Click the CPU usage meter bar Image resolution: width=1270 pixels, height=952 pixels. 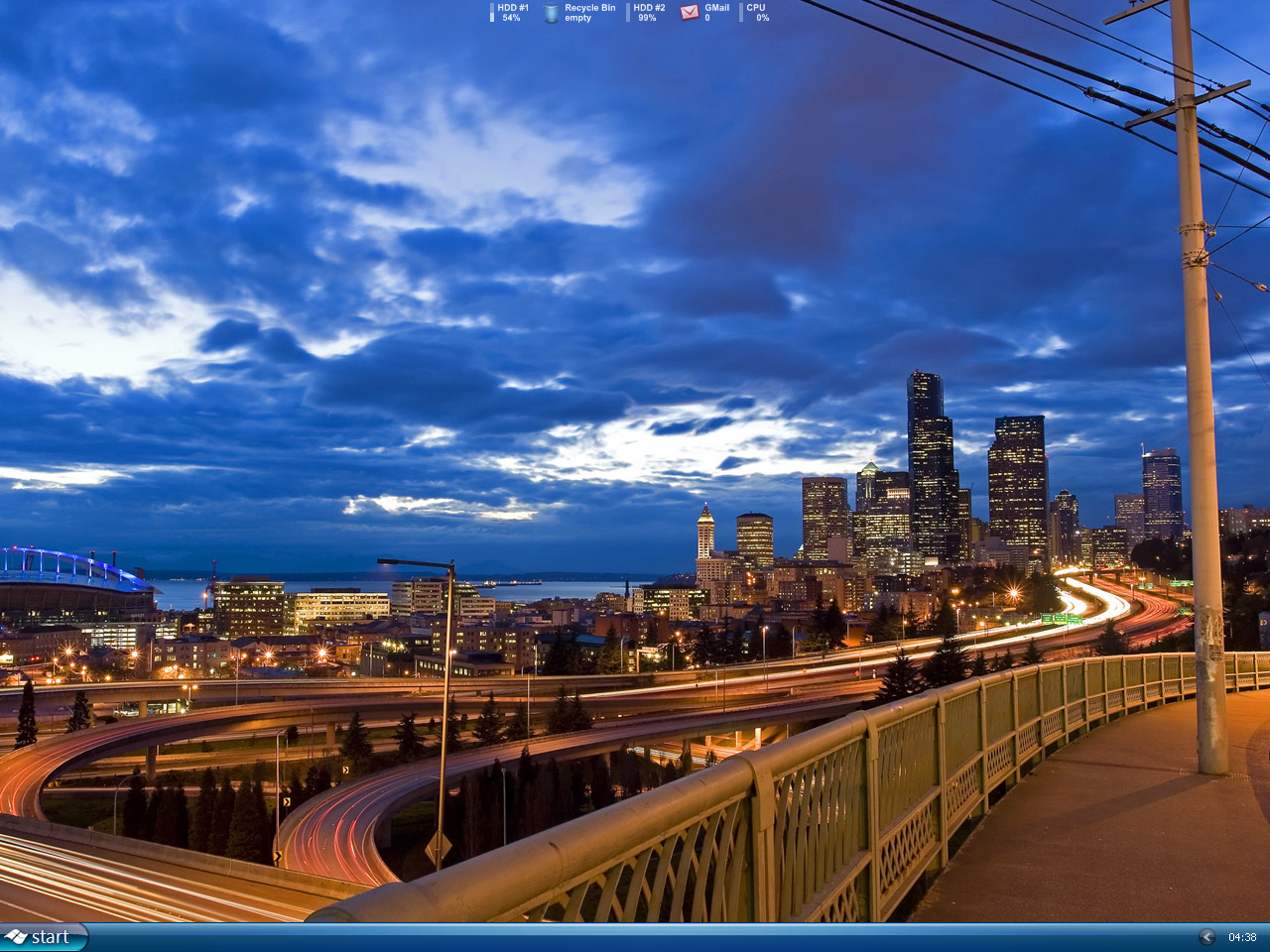[741, 12]
